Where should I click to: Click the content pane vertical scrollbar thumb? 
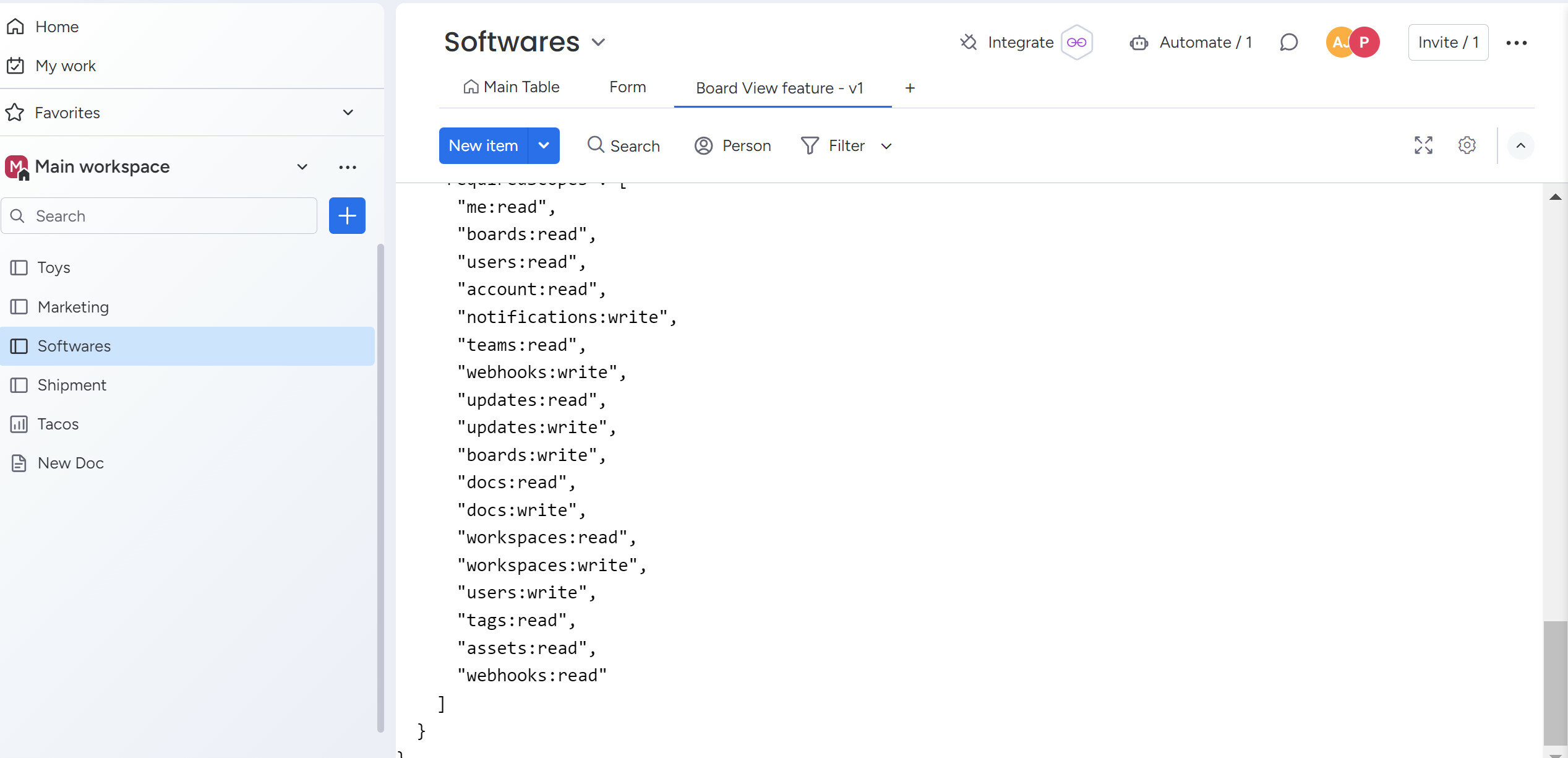[1555, 683]
